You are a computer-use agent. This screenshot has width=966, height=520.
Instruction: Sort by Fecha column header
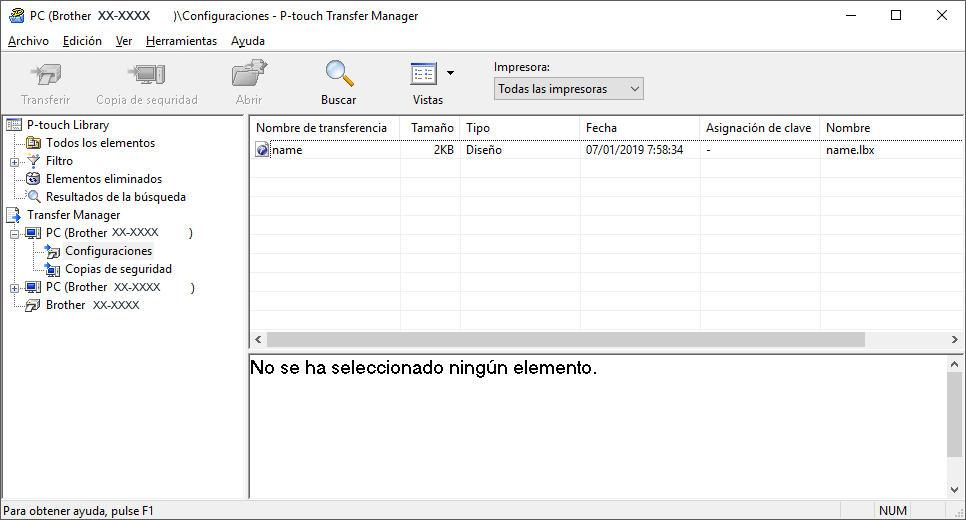click(x=639, y=128)
